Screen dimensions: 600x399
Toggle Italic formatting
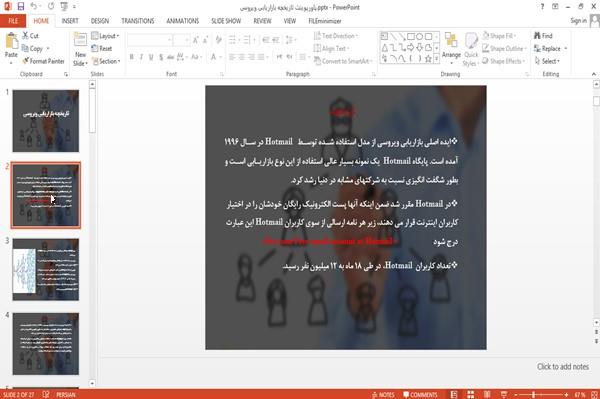pyautogui.click(x=141, y=57)
